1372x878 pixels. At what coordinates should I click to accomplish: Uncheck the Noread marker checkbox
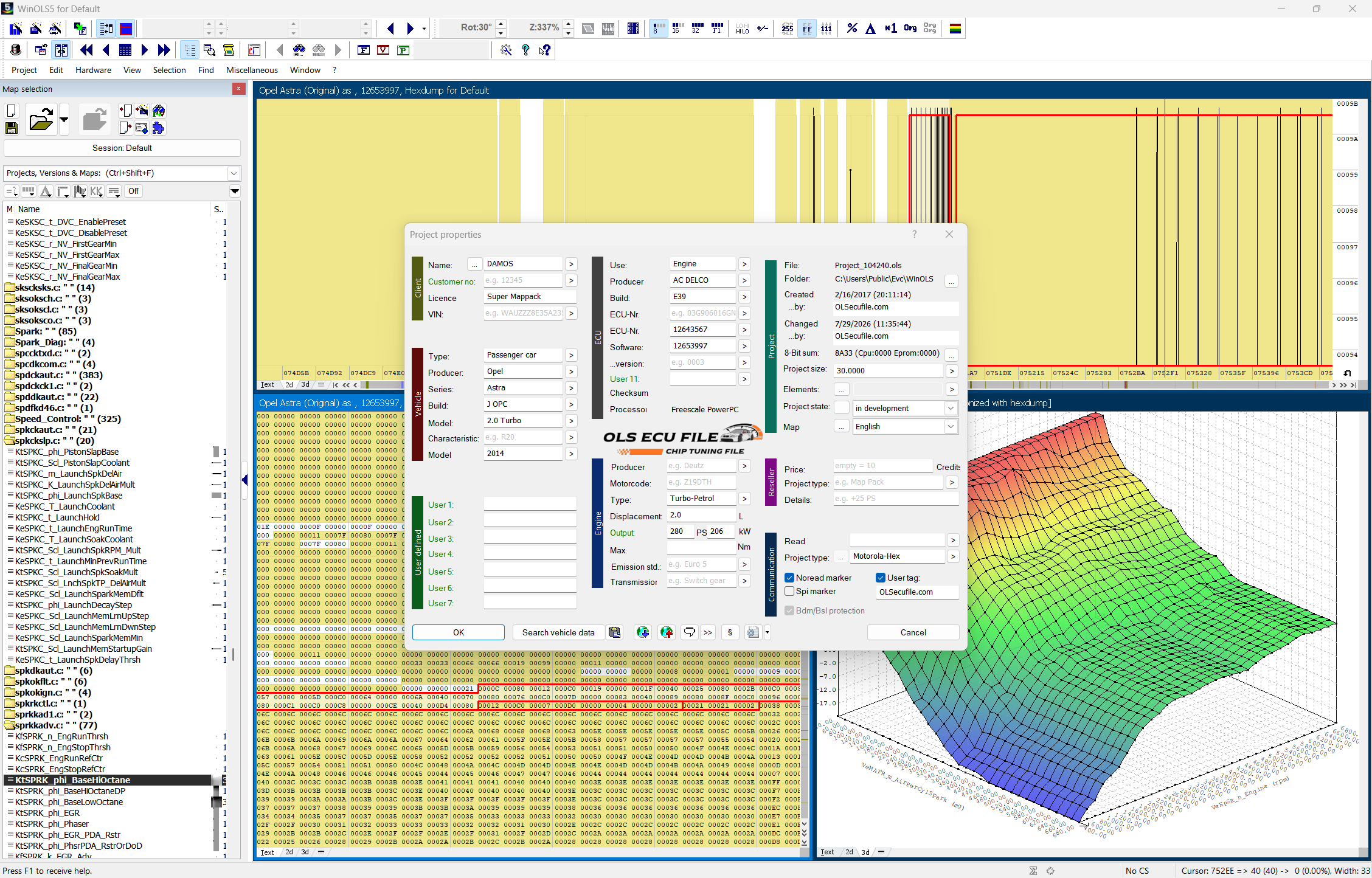point(789,578)
